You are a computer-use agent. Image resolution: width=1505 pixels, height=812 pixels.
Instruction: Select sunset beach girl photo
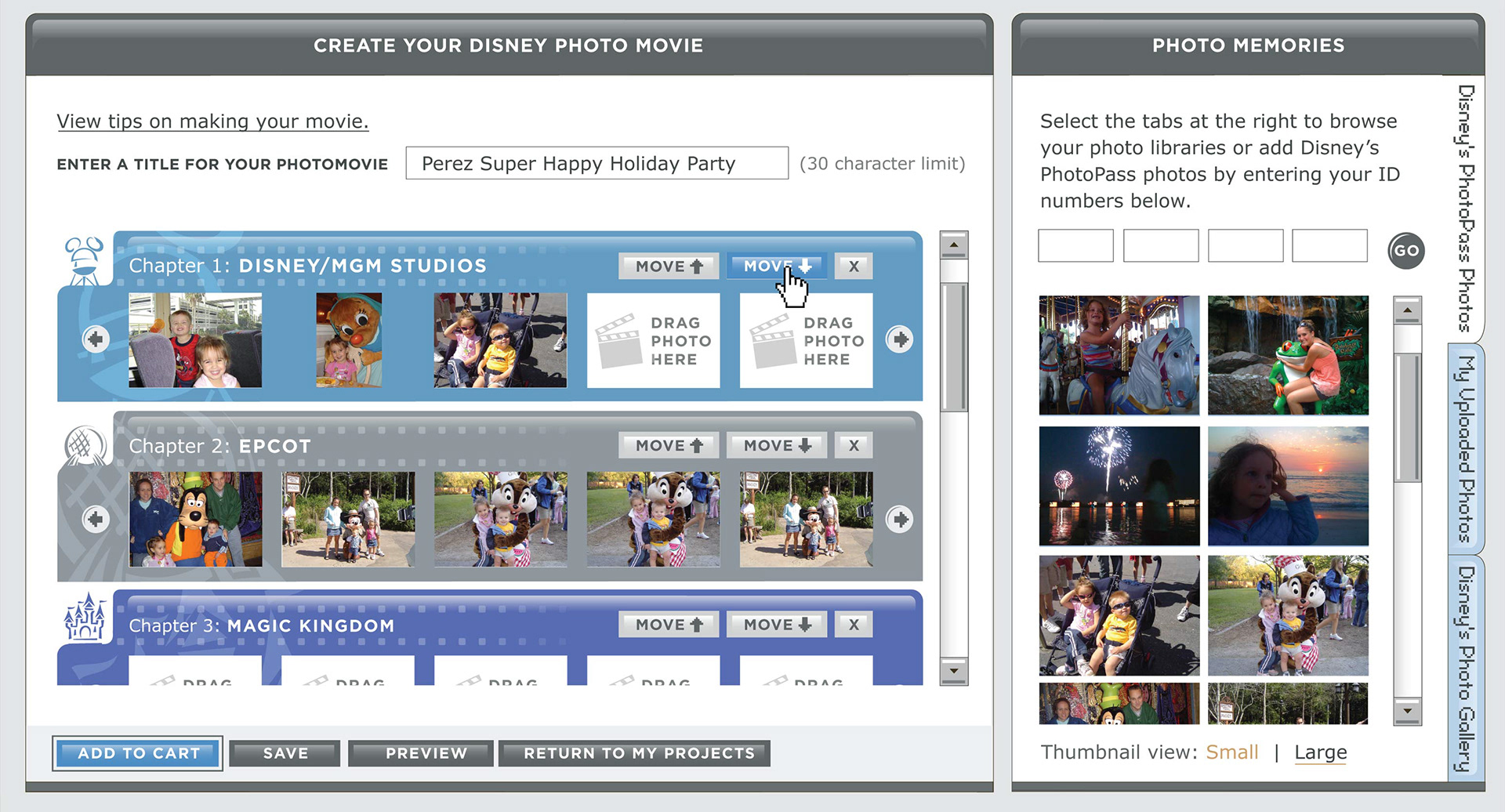click(1288, 486)
